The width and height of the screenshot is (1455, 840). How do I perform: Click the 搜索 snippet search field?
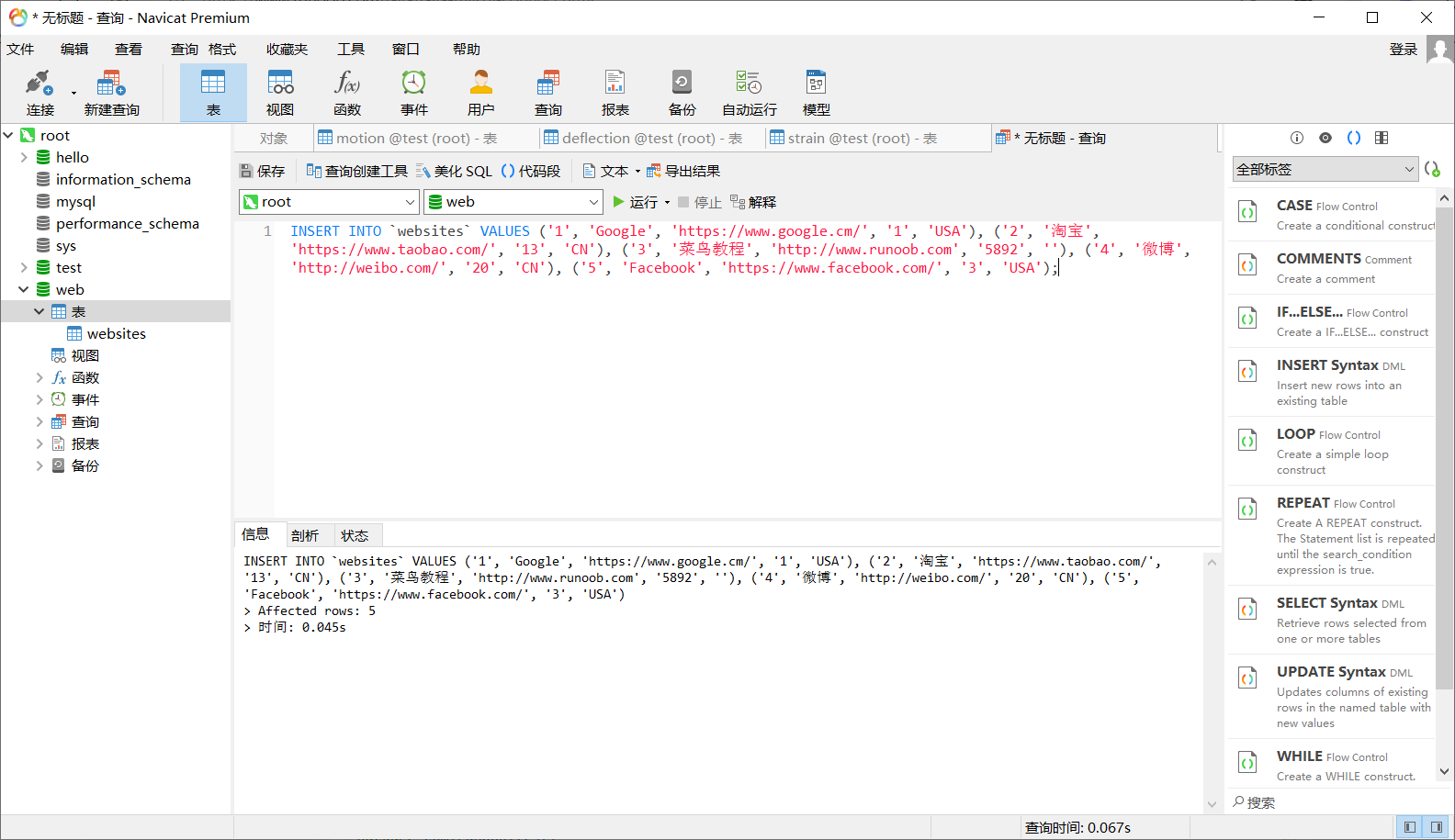pyautogui.click(x=1332, y=802)
